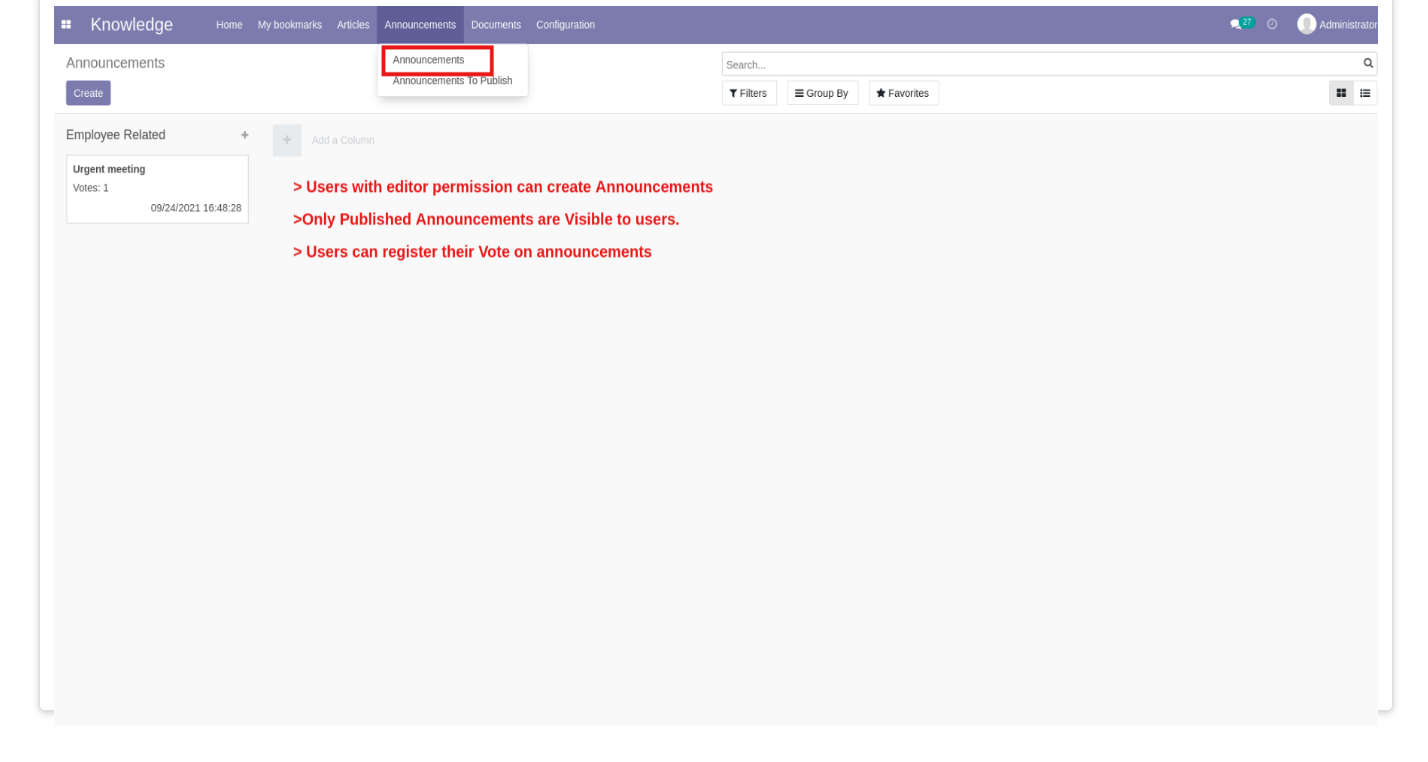The height and width of the screenshot is (762, 1428).
Task: Click the Administrator avatar icon
Action: [1306, 24]
